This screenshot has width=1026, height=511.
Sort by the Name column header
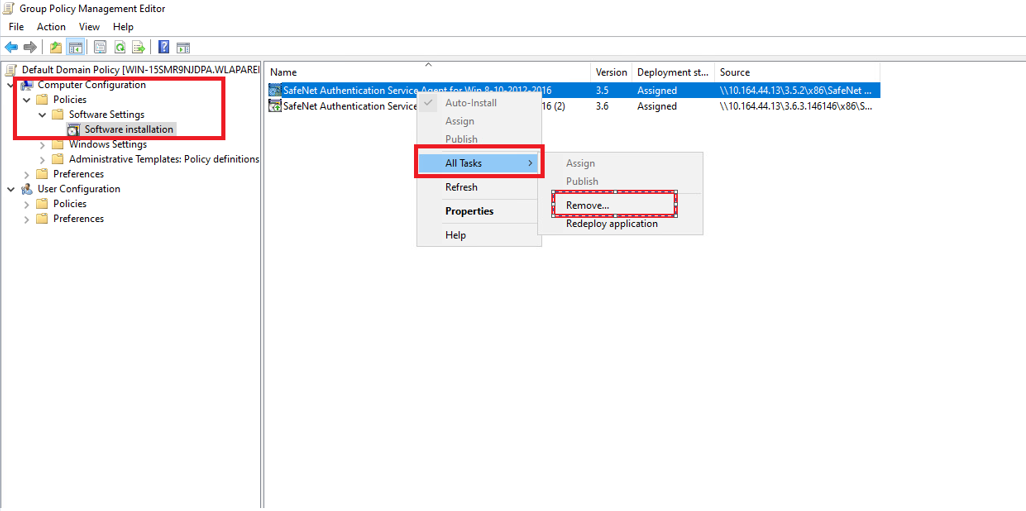[x=429, y=72]
